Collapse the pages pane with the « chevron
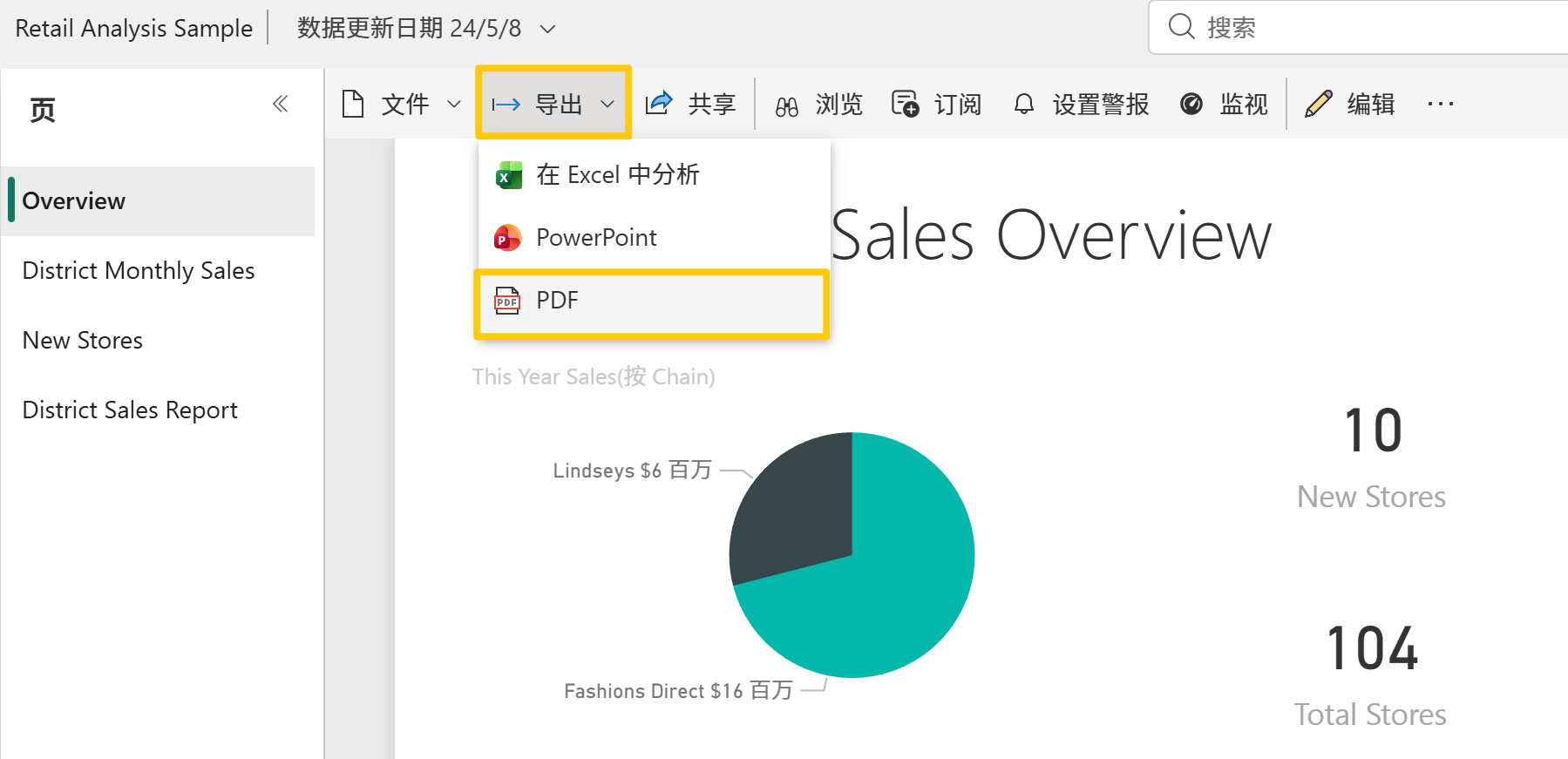This screenshot has height=759, width=1568. (281, 103)
